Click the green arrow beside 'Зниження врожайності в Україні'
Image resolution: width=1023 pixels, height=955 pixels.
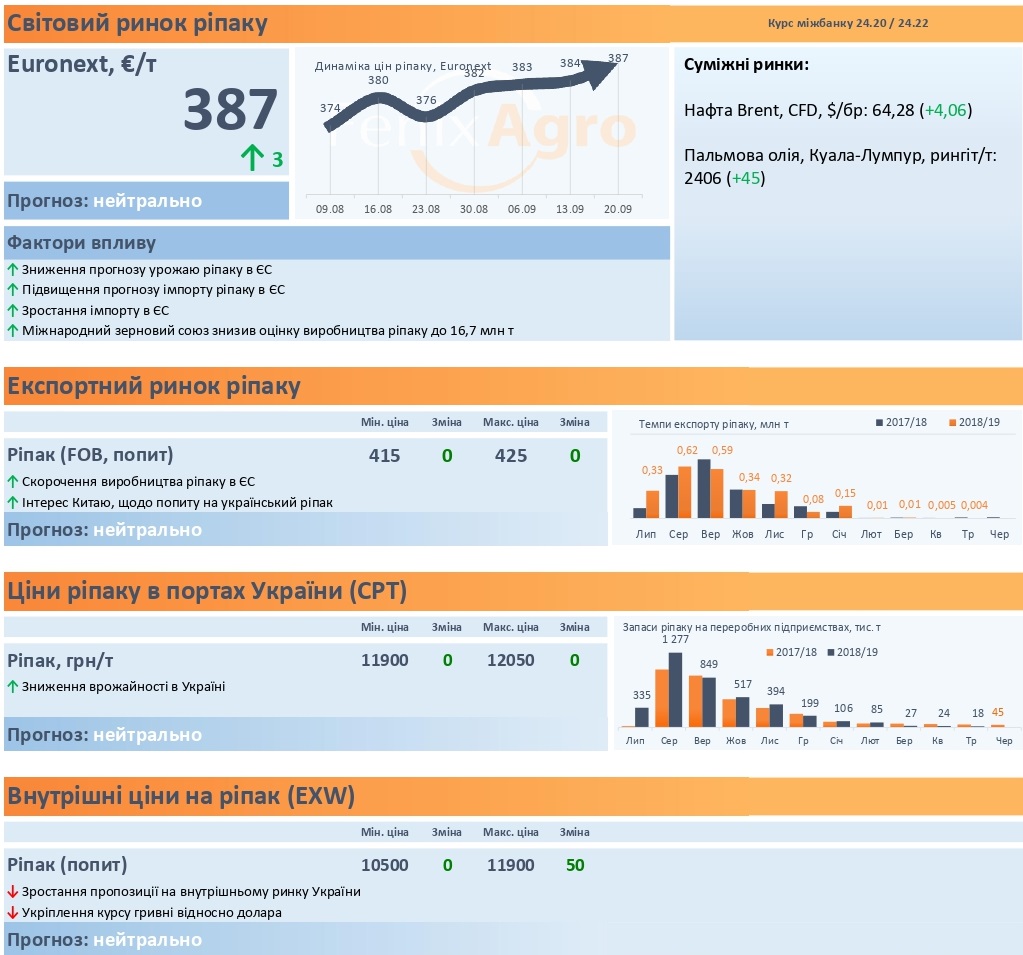(x=12, y=686)
